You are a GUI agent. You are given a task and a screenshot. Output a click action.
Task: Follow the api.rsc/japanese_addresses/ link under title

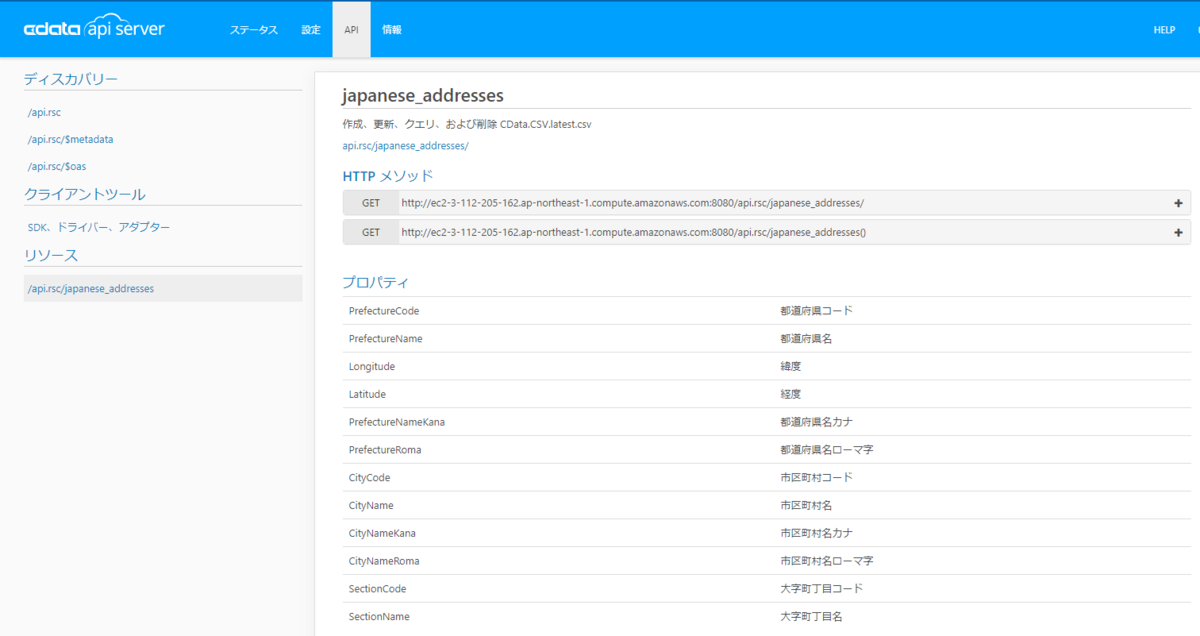pos(405,146)
